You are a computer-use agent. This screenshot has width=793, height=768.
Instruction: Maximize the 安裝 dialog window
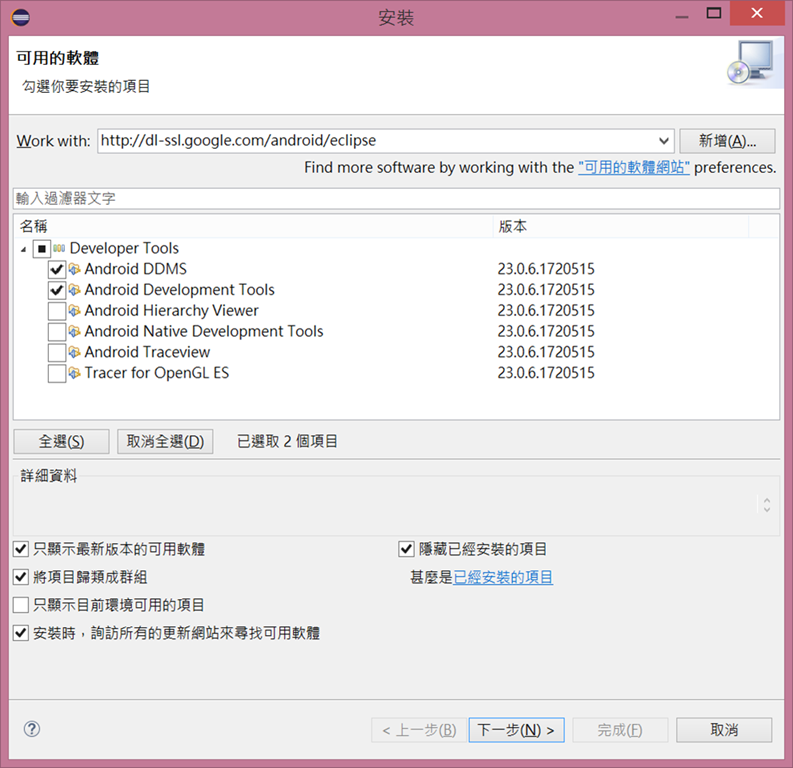tap(714, 13)
